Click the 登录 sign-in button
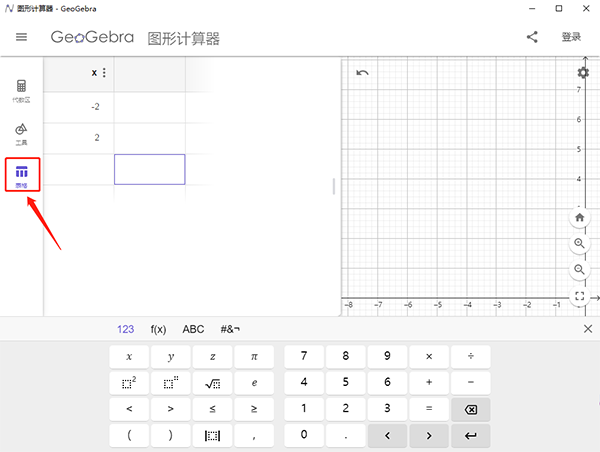Viewport: 600px width, 452px height. [571, 37]
